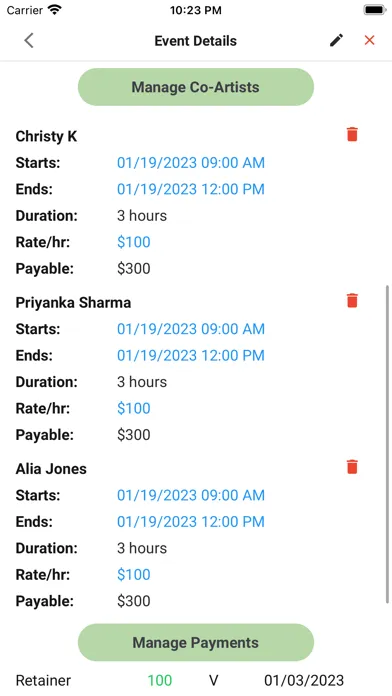Go back using the left chevron
392x696 pixels.
[x=29, y=40]
